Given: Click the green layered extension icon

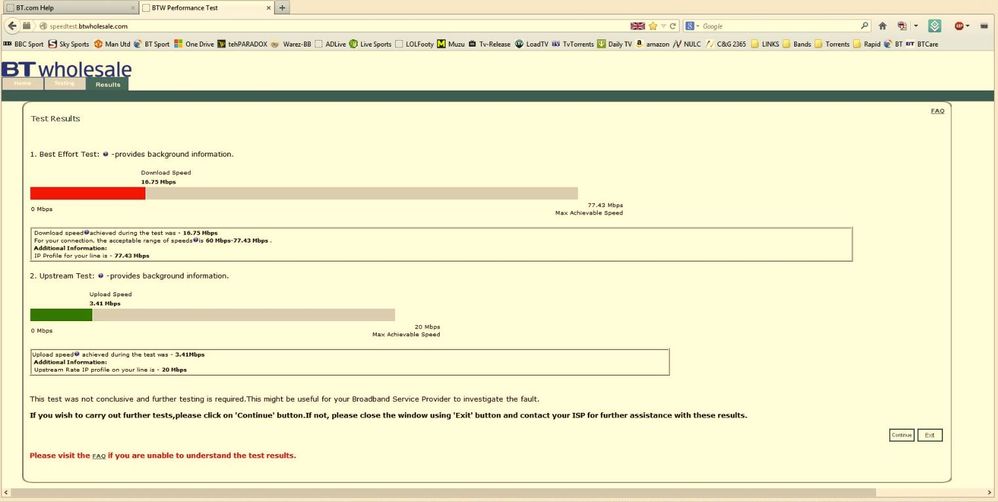Looking at the screenshot, I should tap(934, 26).
